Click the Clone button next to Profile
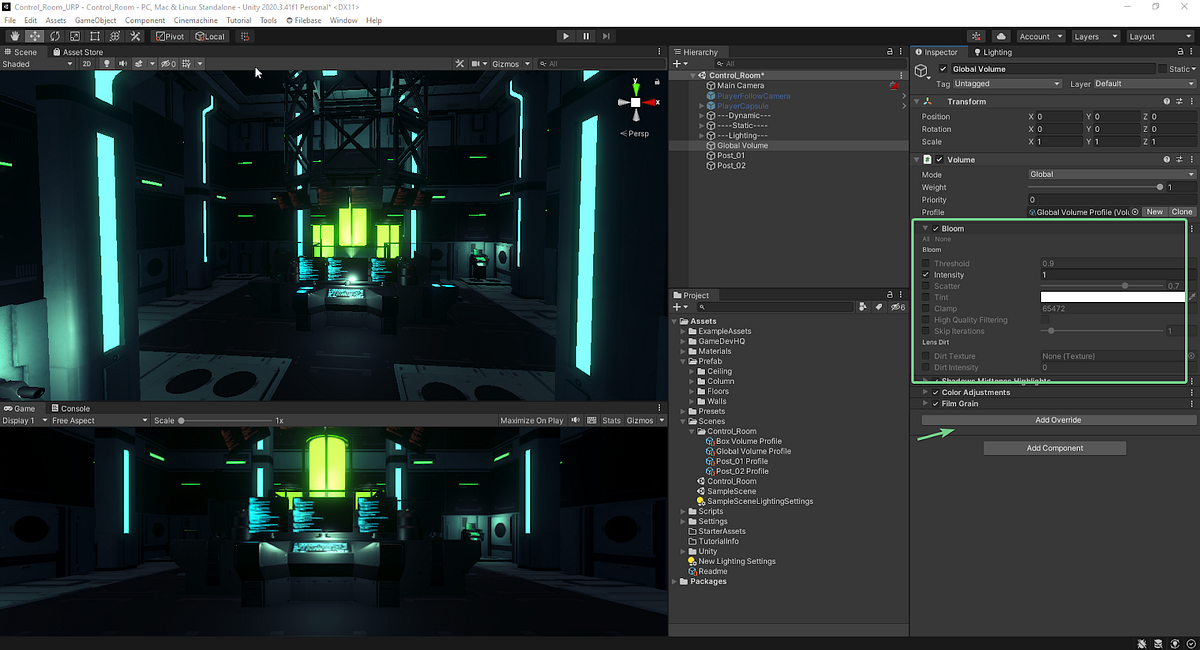 coord(1182,211)
